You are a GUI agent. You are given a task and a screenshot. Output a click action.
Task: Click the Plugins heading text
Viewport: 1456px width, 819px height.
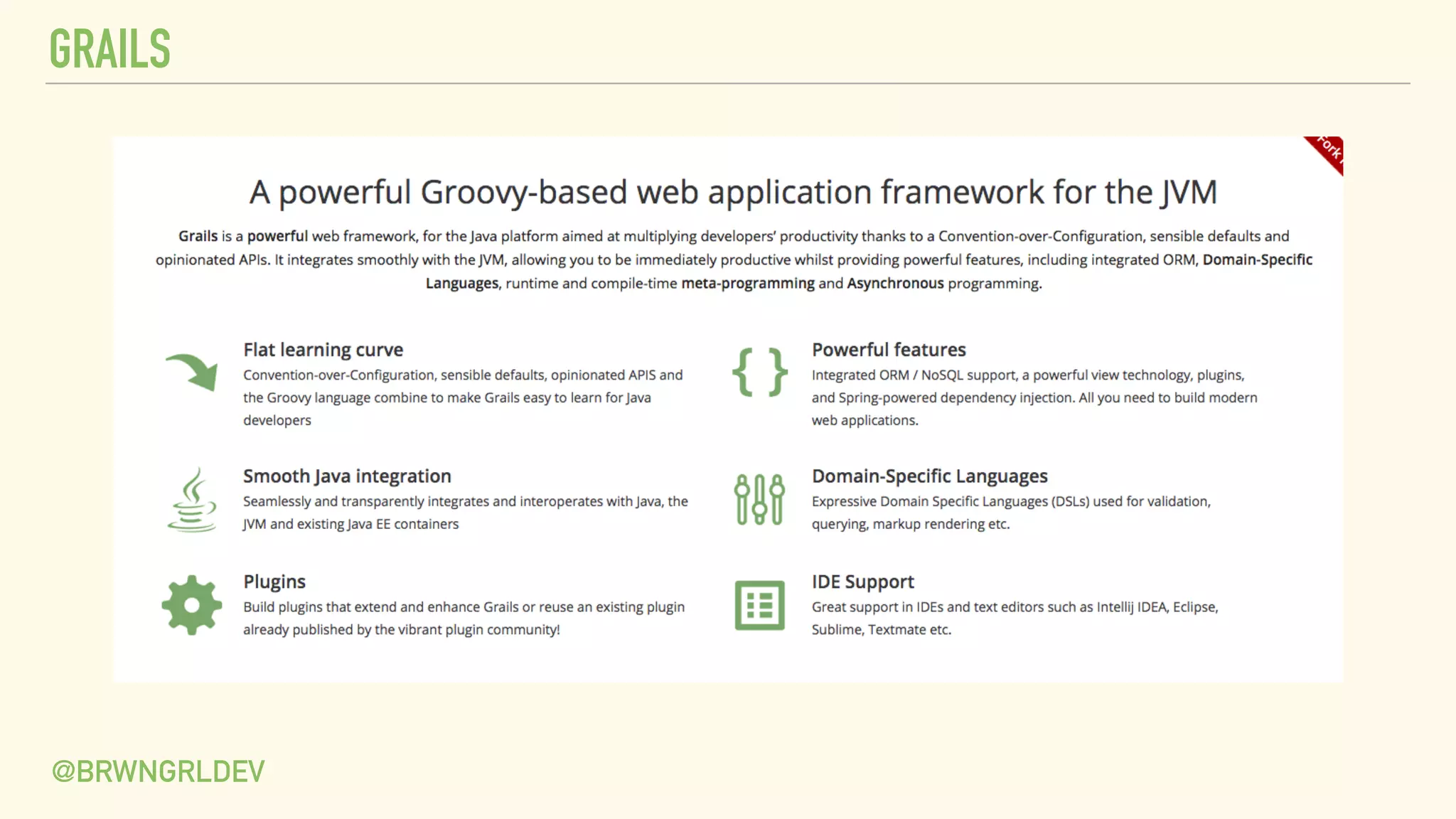(274, 582)
